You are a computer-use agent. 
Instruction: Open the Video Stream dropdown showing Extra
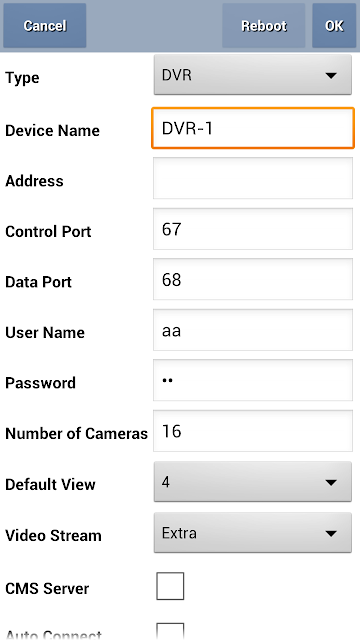point(253,533)
